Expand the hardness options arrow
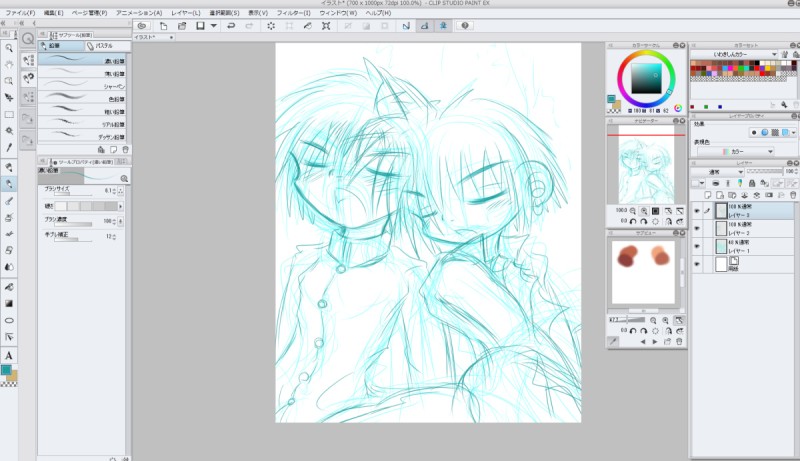The height and width of the screenshot is (461, 800). 120,206
